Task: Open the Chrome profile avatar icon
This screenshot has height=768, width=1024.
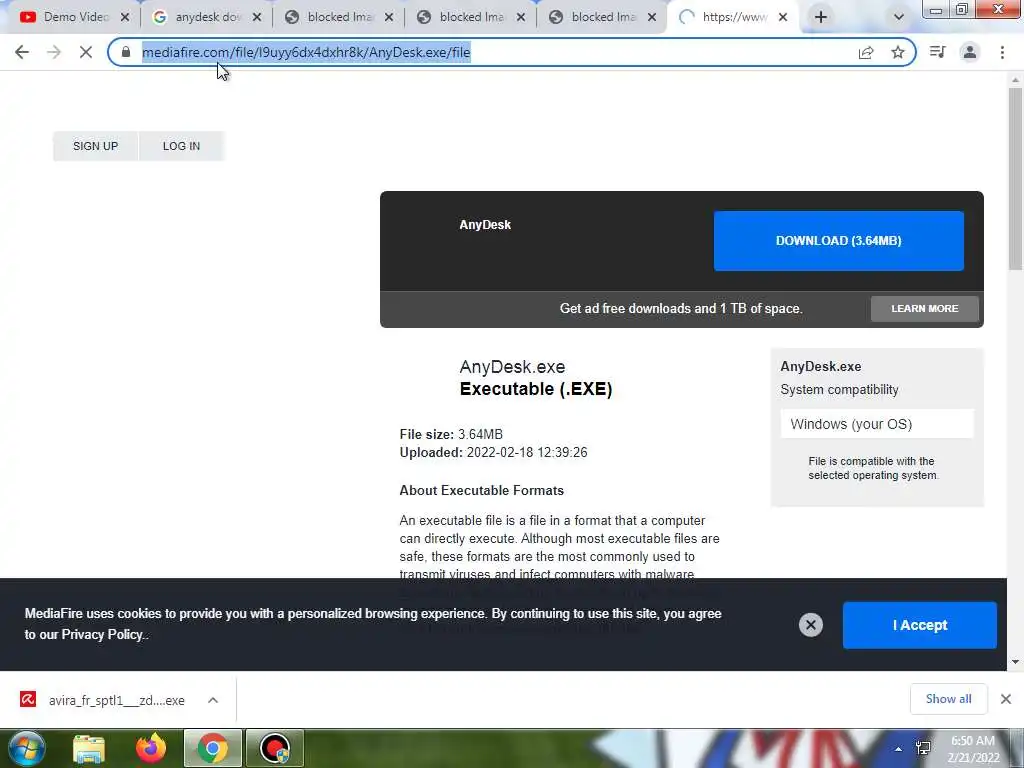Action: pos(970,52)
